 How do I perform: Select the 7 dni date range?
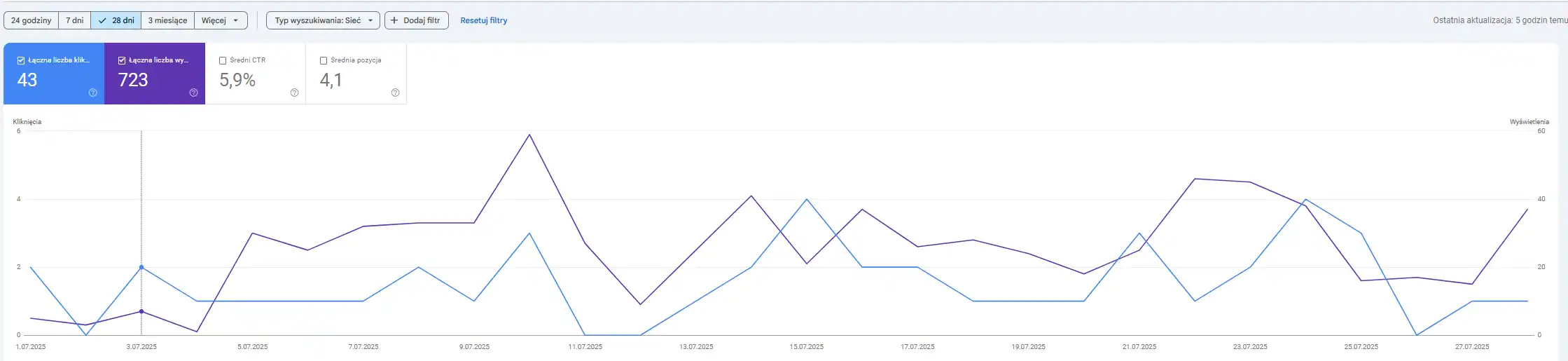coord(75,20)
